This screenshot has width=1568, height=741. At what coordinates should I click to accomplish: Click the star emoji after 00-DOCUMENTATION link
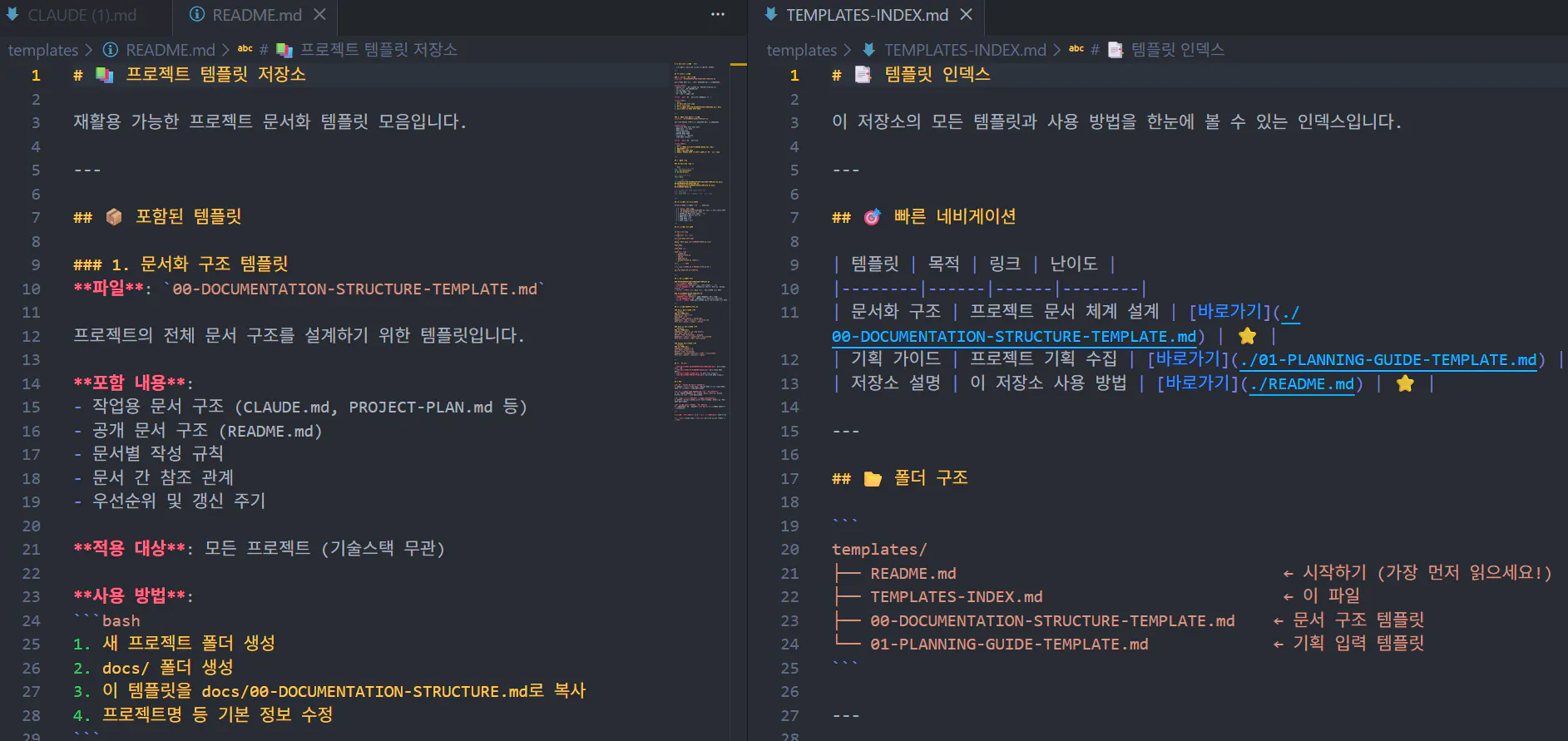coord(1247,336)
